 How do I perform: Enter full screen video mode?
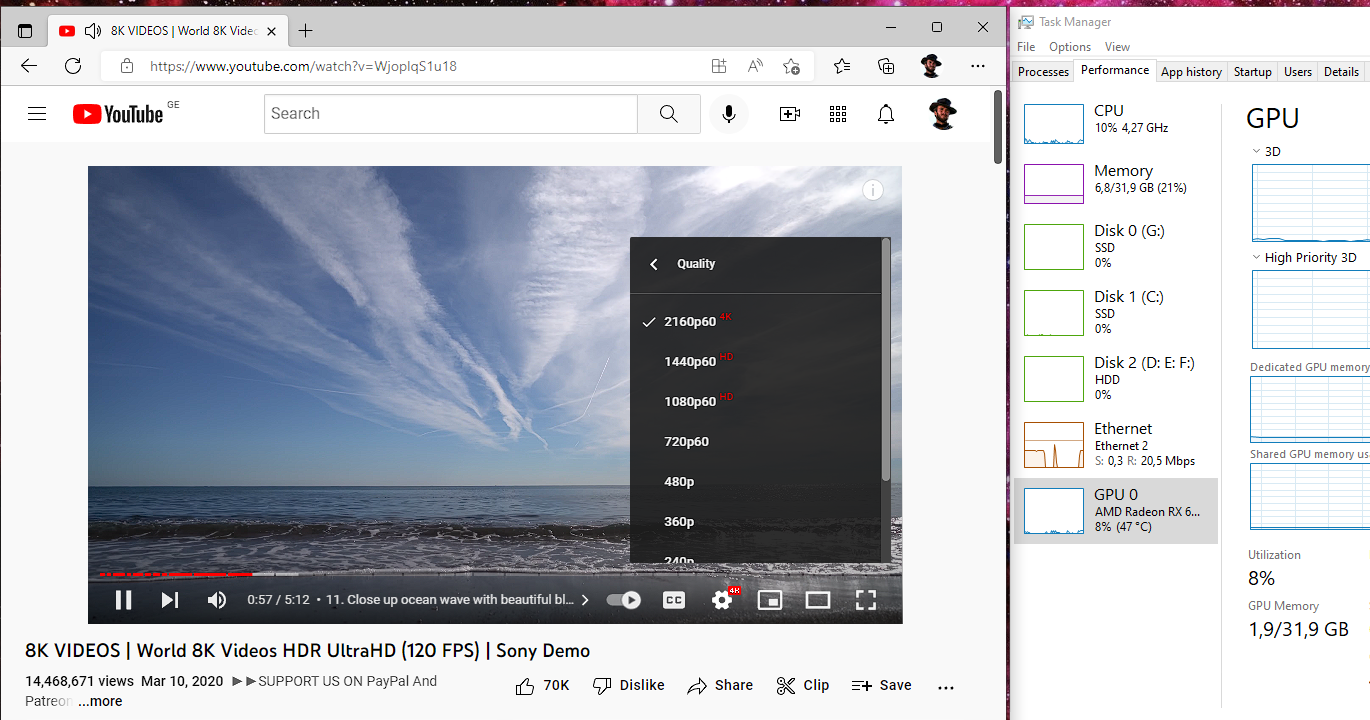click(x=866, y=600)
